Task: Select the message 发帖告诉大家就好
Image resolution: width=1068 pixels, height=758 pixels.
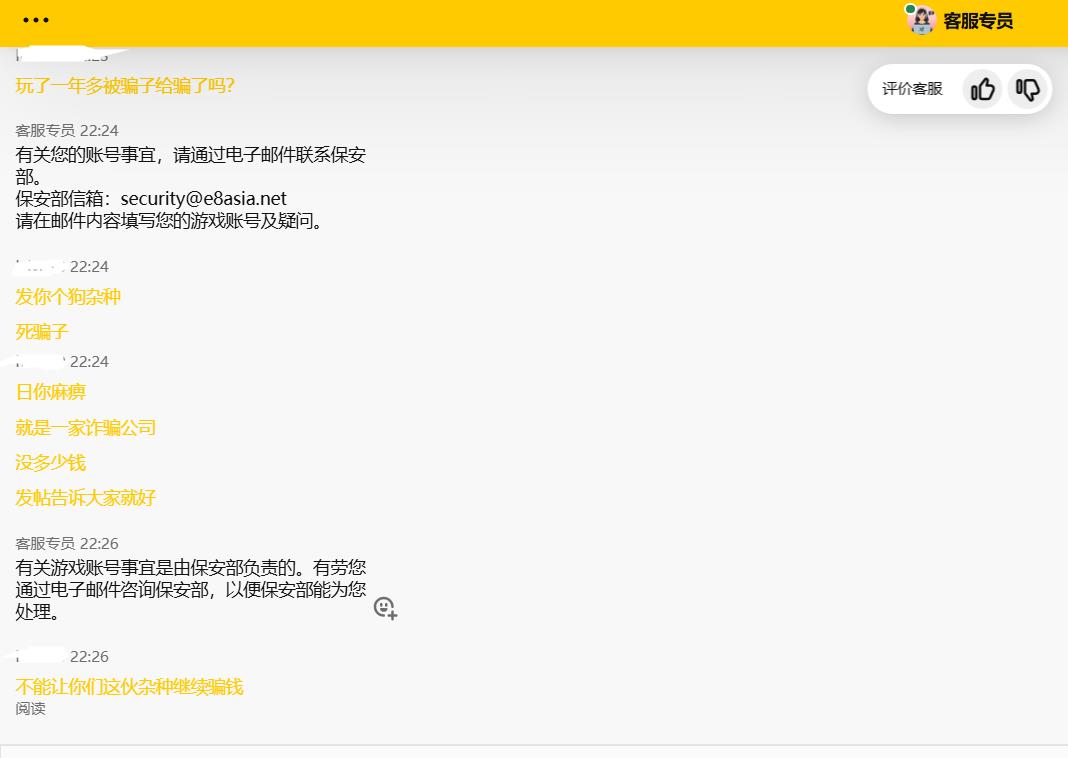Action: [85, 497]
